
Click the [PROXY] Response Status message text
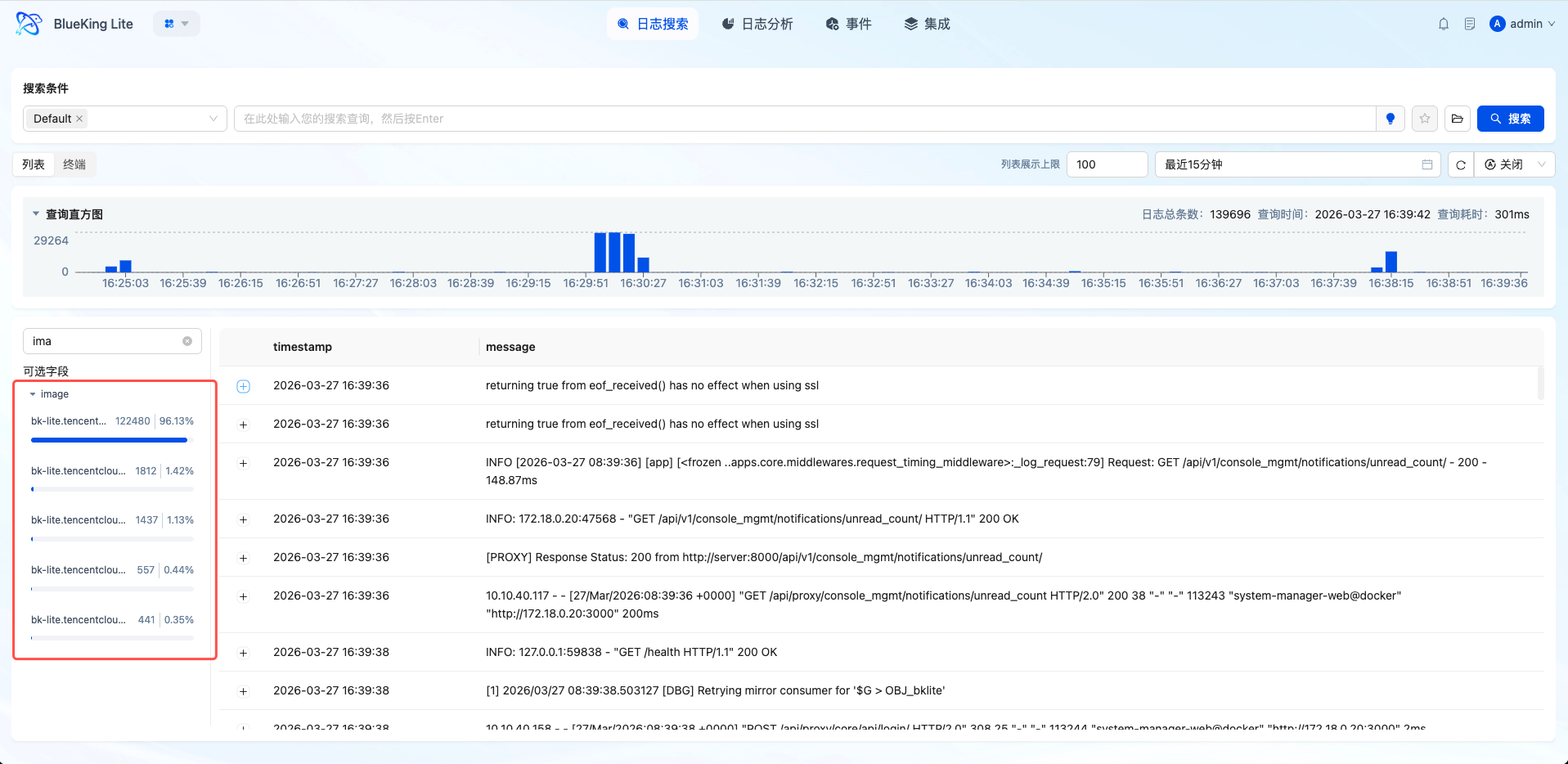coord(764,557)
